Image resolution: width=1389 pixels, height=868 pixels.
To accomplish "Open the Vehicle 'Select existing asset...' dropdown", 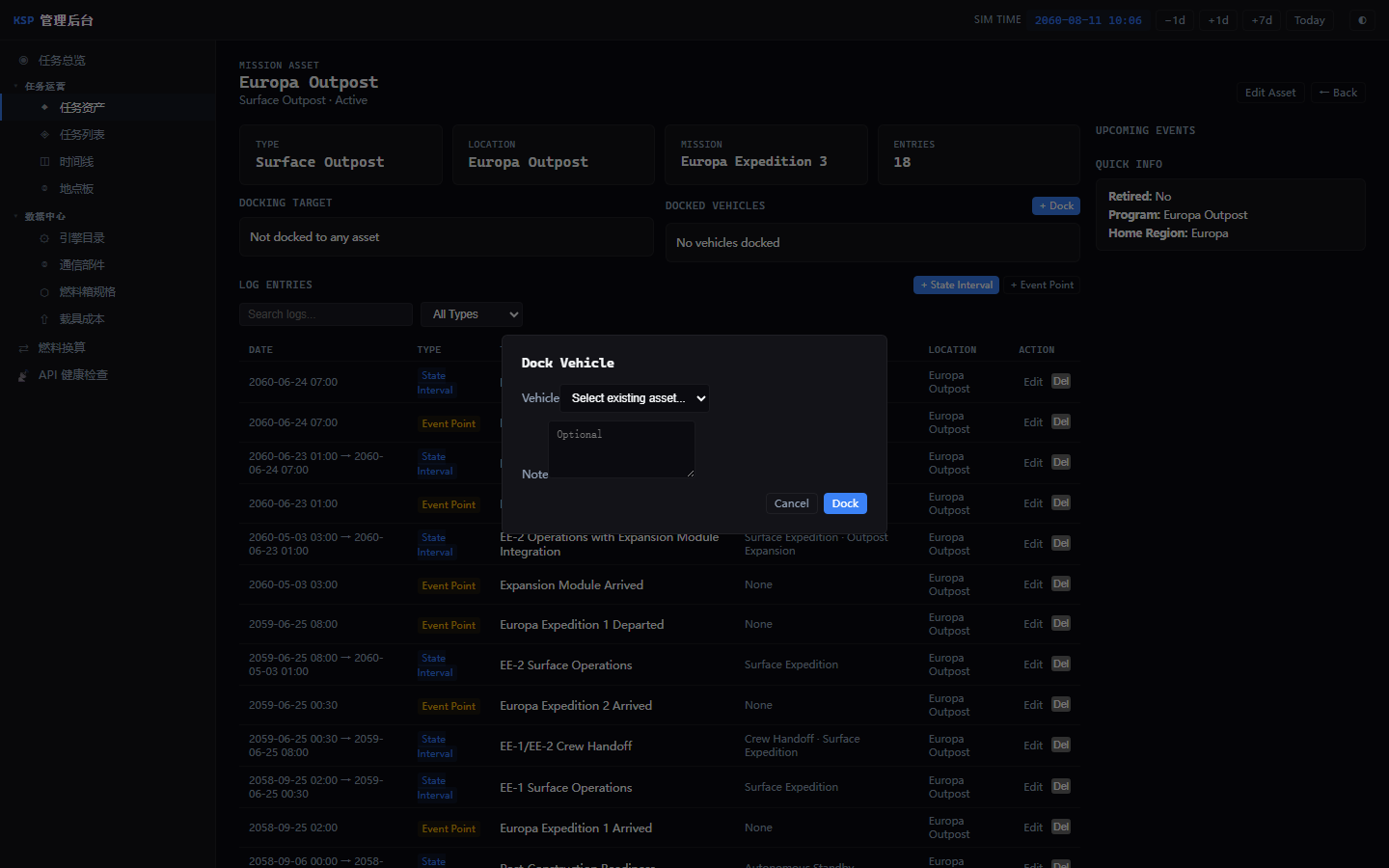I will [635, 398].
